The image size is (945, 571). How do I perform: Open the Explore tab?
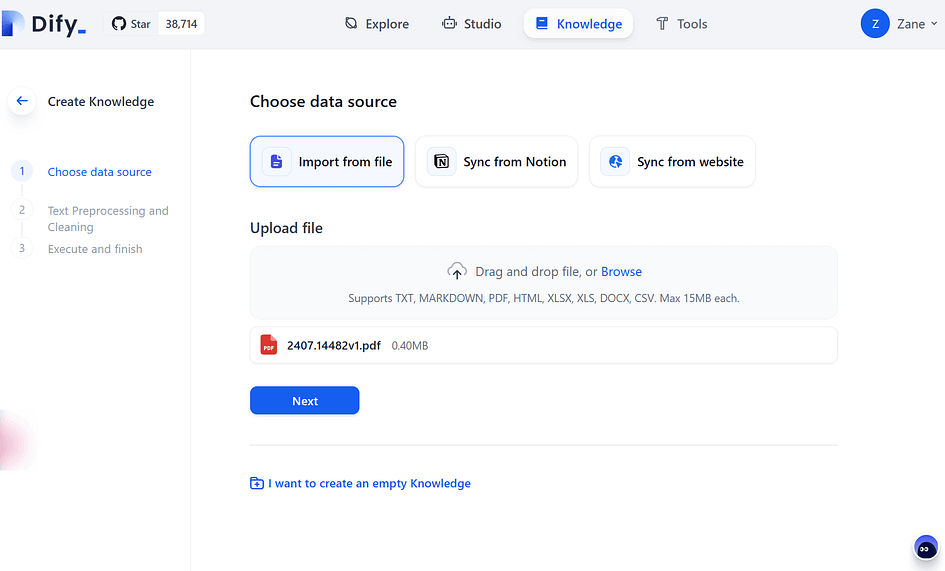point(377,24)
